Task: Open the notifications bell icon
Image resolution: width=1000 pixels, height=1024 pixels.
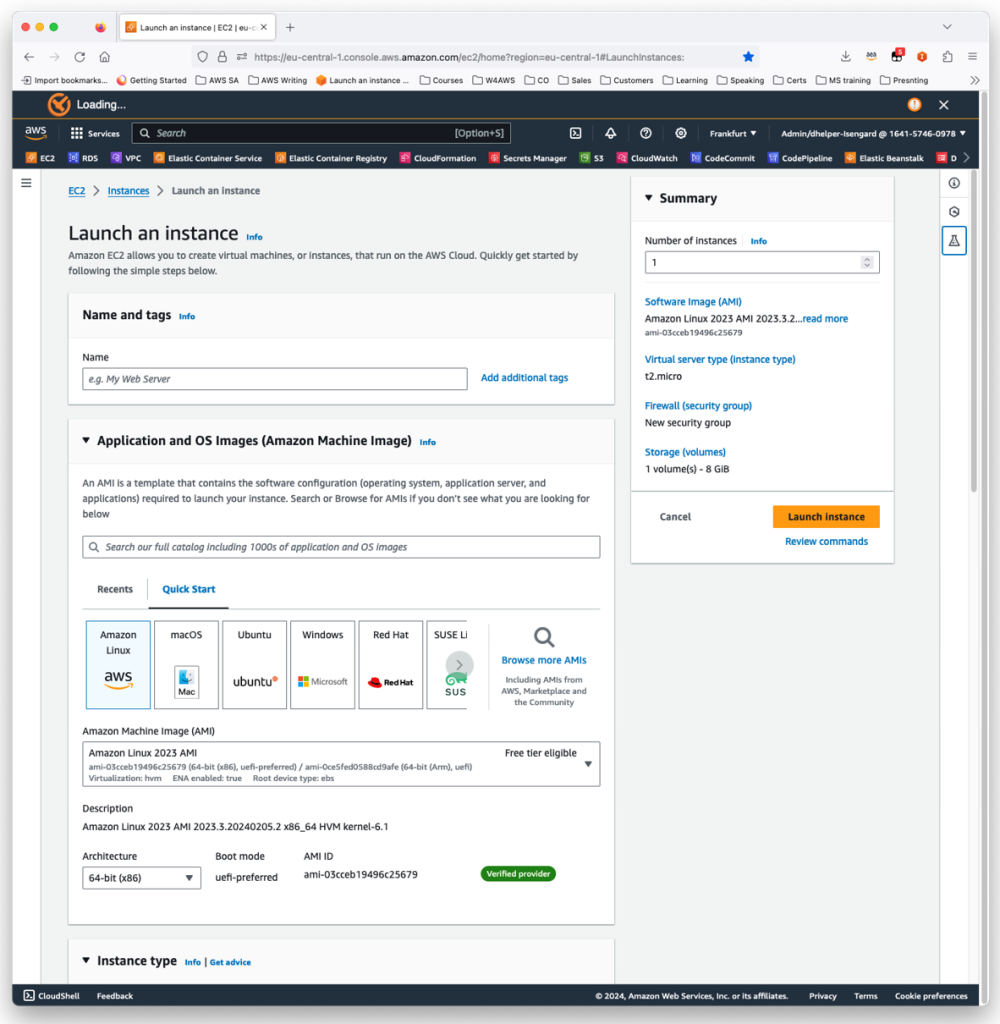Action: pos(611,132)
